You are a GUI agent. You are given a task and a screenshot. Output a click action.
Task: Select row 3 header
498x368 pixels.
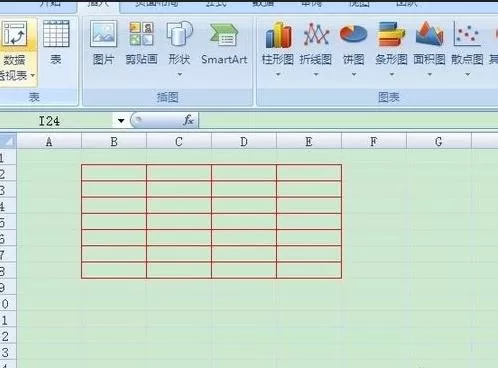(8, 190)
